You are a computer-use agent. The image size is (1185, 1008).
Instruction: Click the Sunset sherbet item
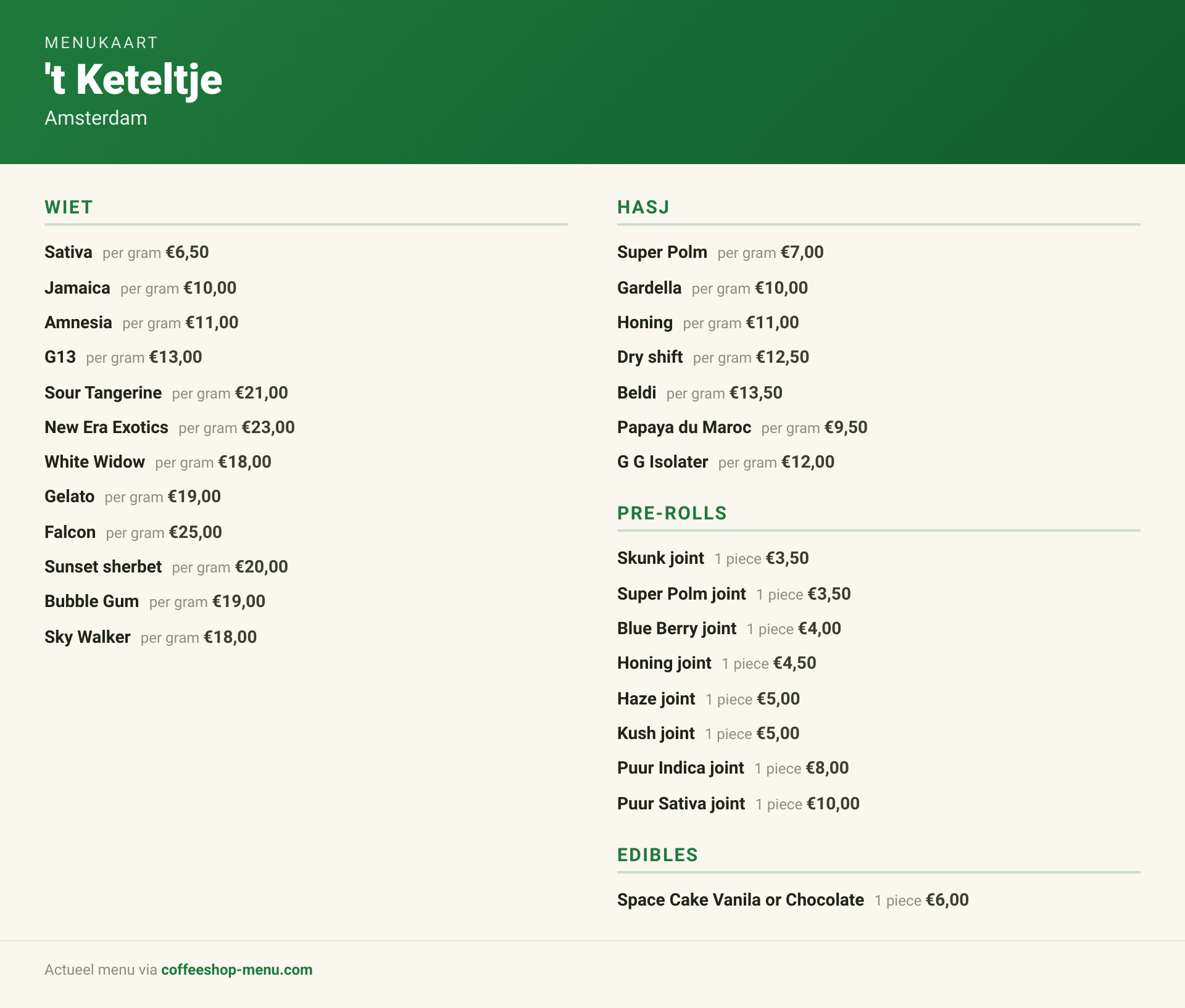(x=103, y=567)
